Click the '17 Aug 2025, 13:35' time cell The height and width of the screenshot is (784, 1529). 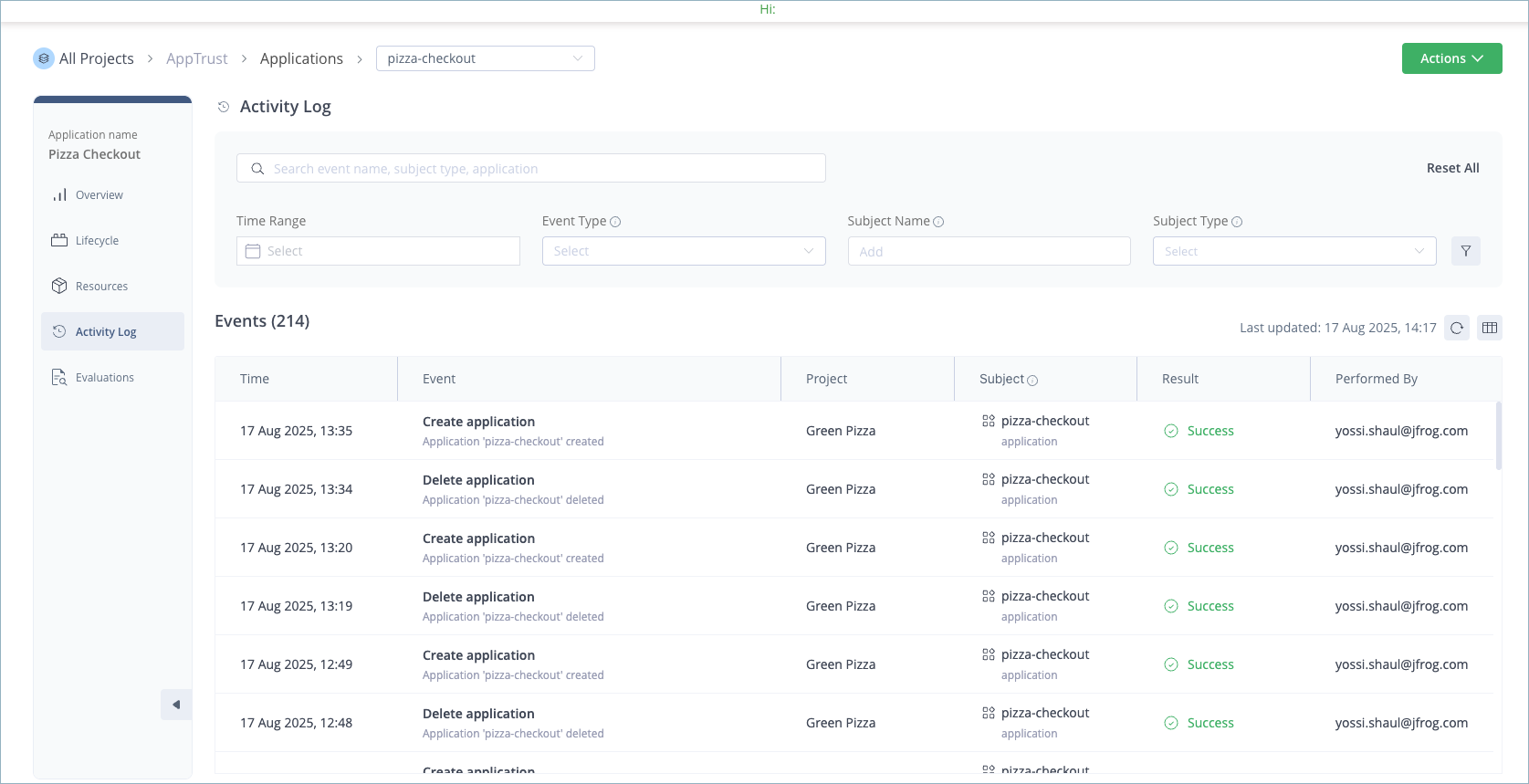(296, 431)
